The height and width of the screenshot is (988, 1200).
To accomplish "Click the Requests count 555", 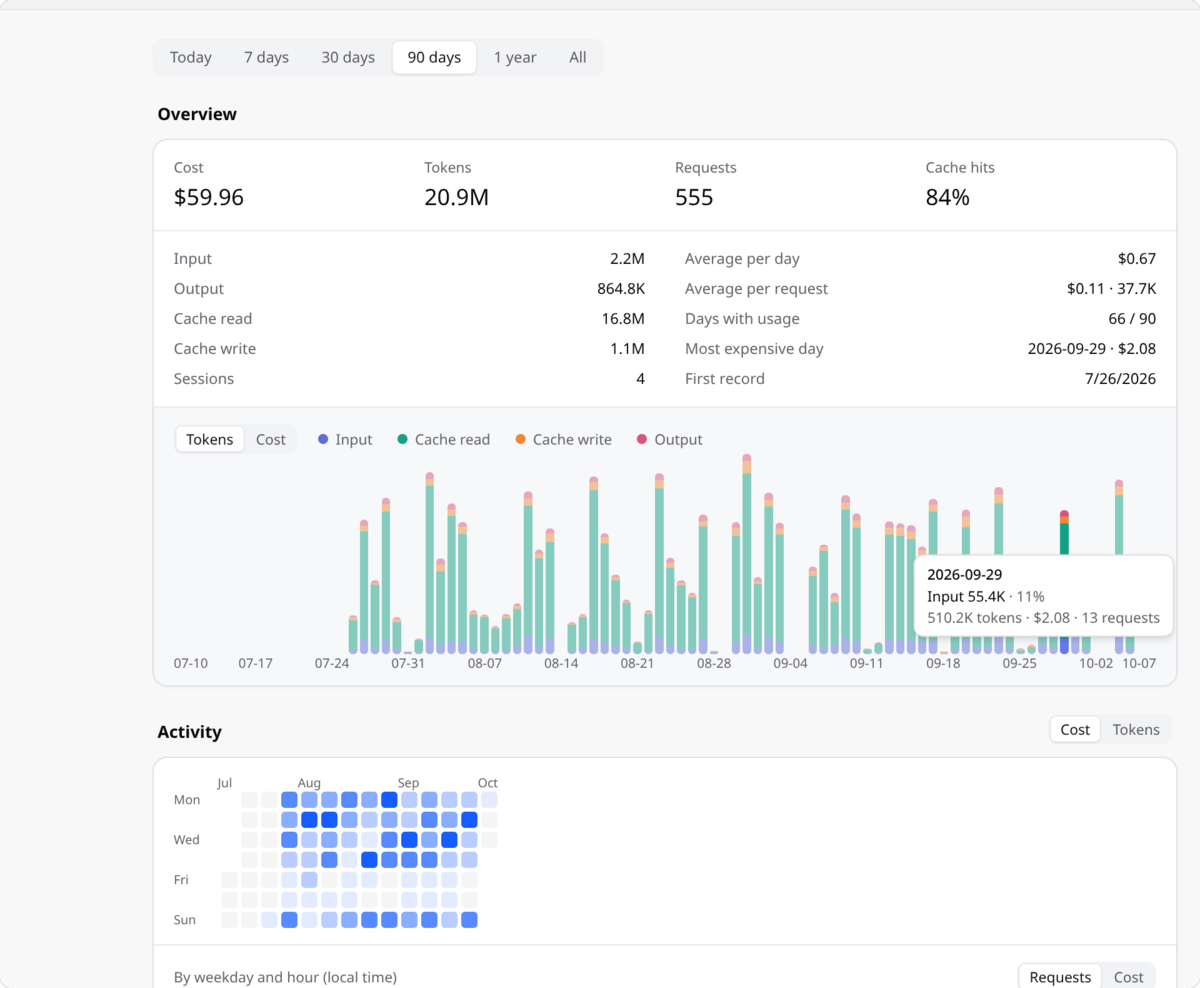I will click(694, 198).
